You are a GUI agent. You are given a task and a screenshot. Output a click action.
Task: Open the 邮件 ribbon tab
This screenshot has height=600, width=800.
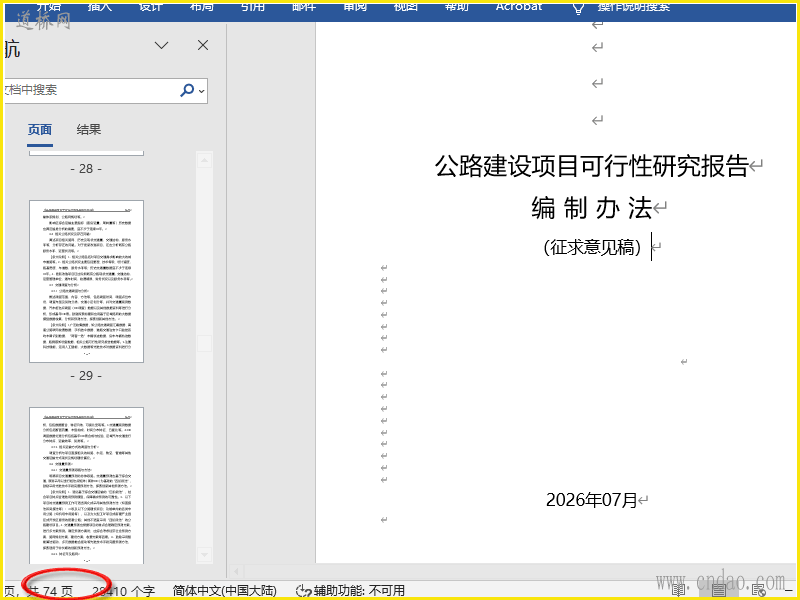pyautogui.click(x=304, y=7)
